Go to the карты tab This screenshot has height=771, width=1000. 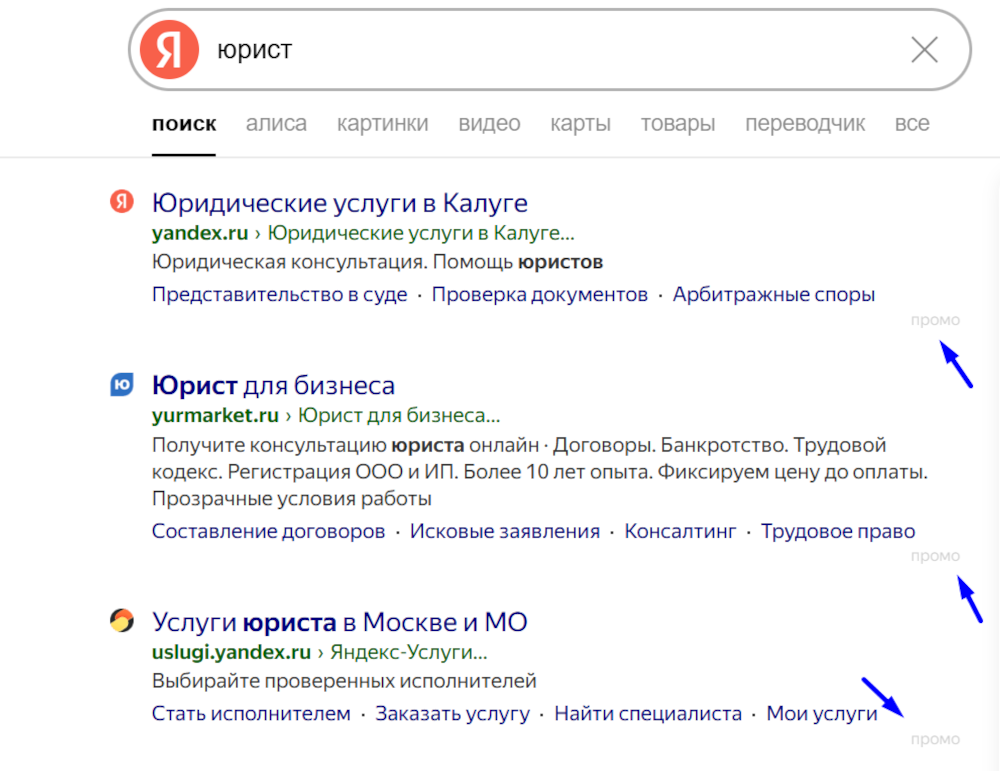580,123
